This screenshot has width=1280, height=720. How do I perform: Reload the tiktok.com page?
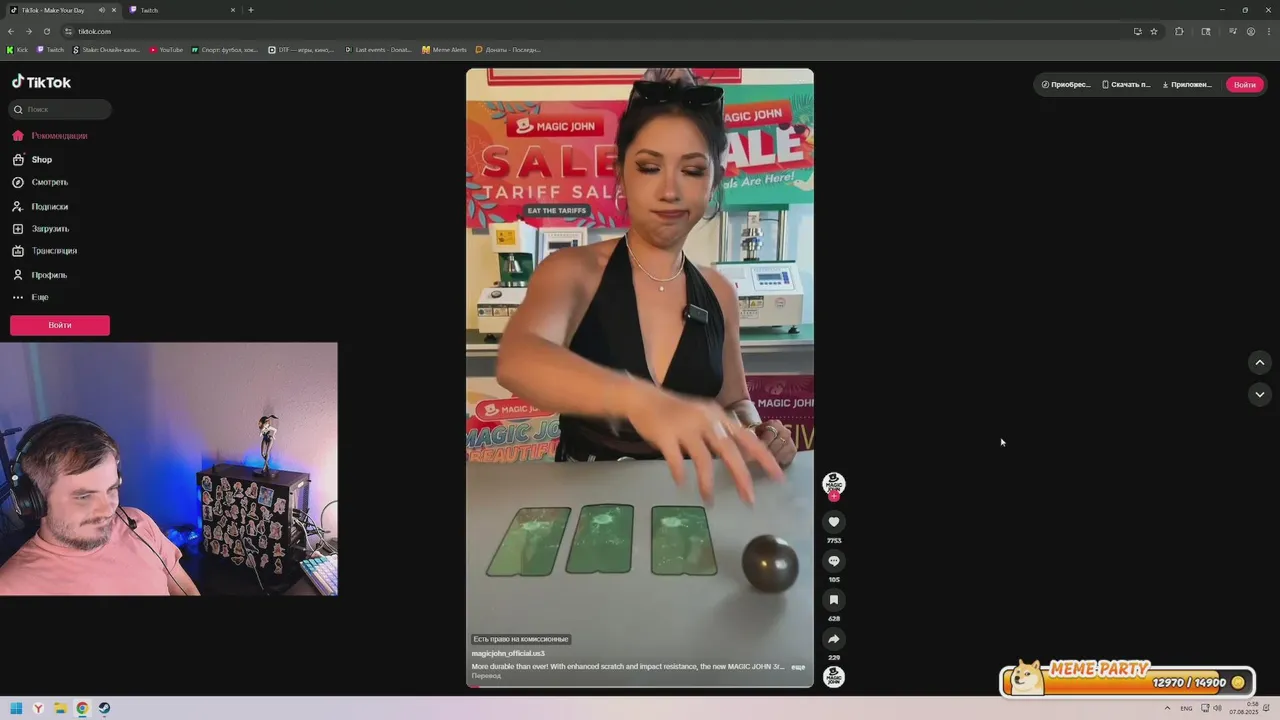coord(46,31)
